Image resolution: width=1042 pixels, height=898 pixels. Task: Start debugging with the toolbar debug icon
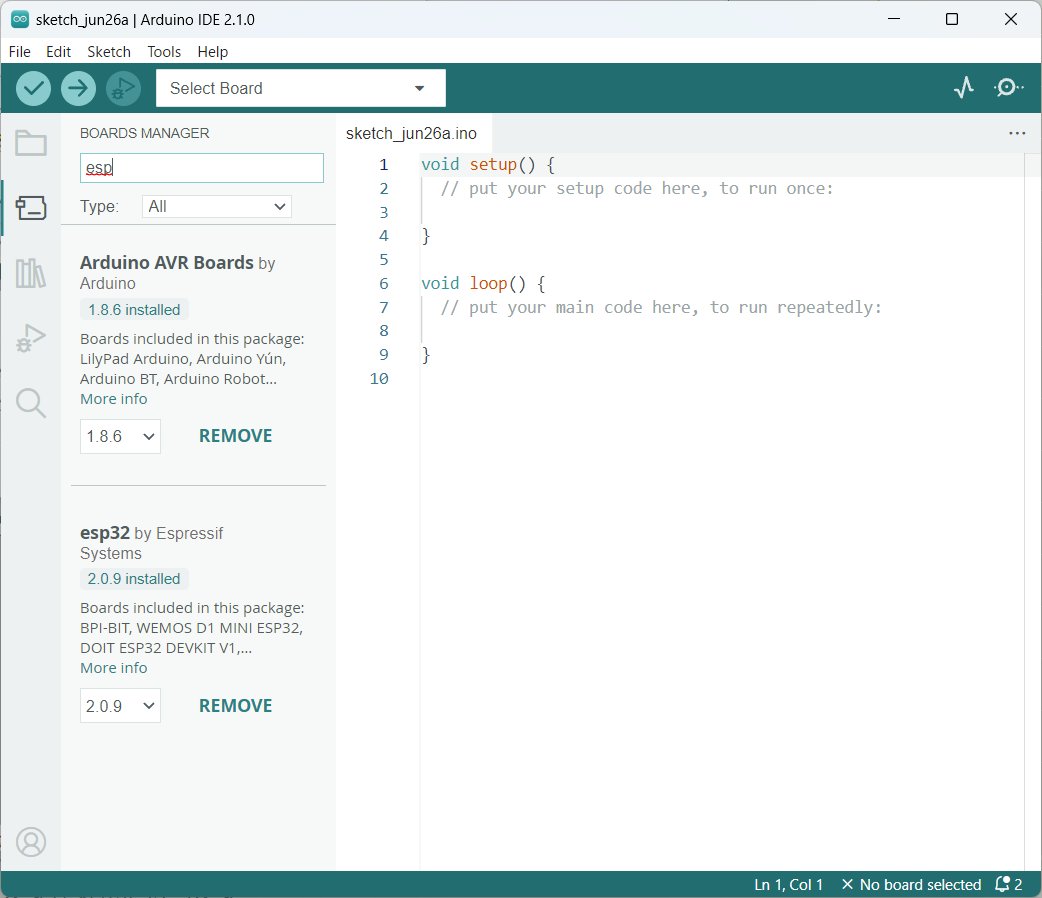point(123,88)
